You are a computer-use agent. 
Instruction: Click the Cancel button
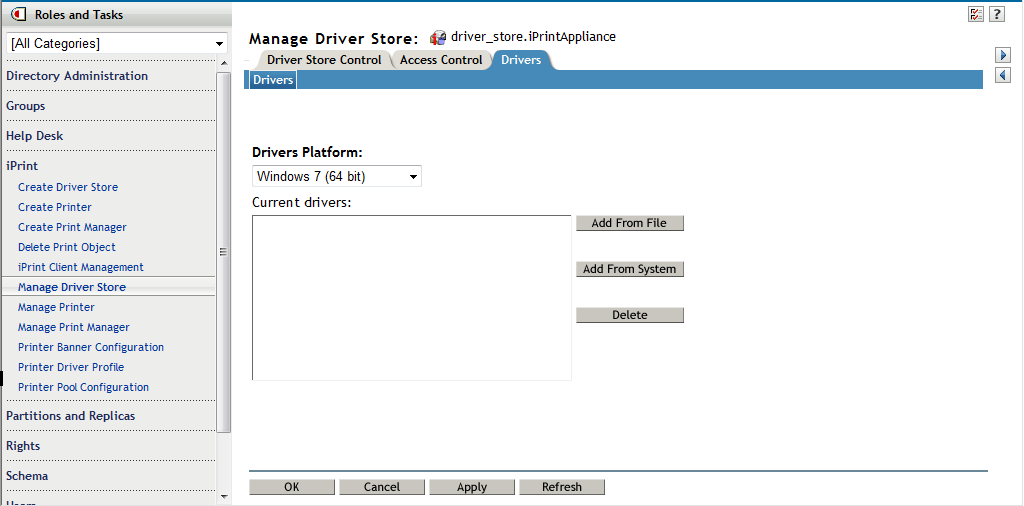point(382,487)
